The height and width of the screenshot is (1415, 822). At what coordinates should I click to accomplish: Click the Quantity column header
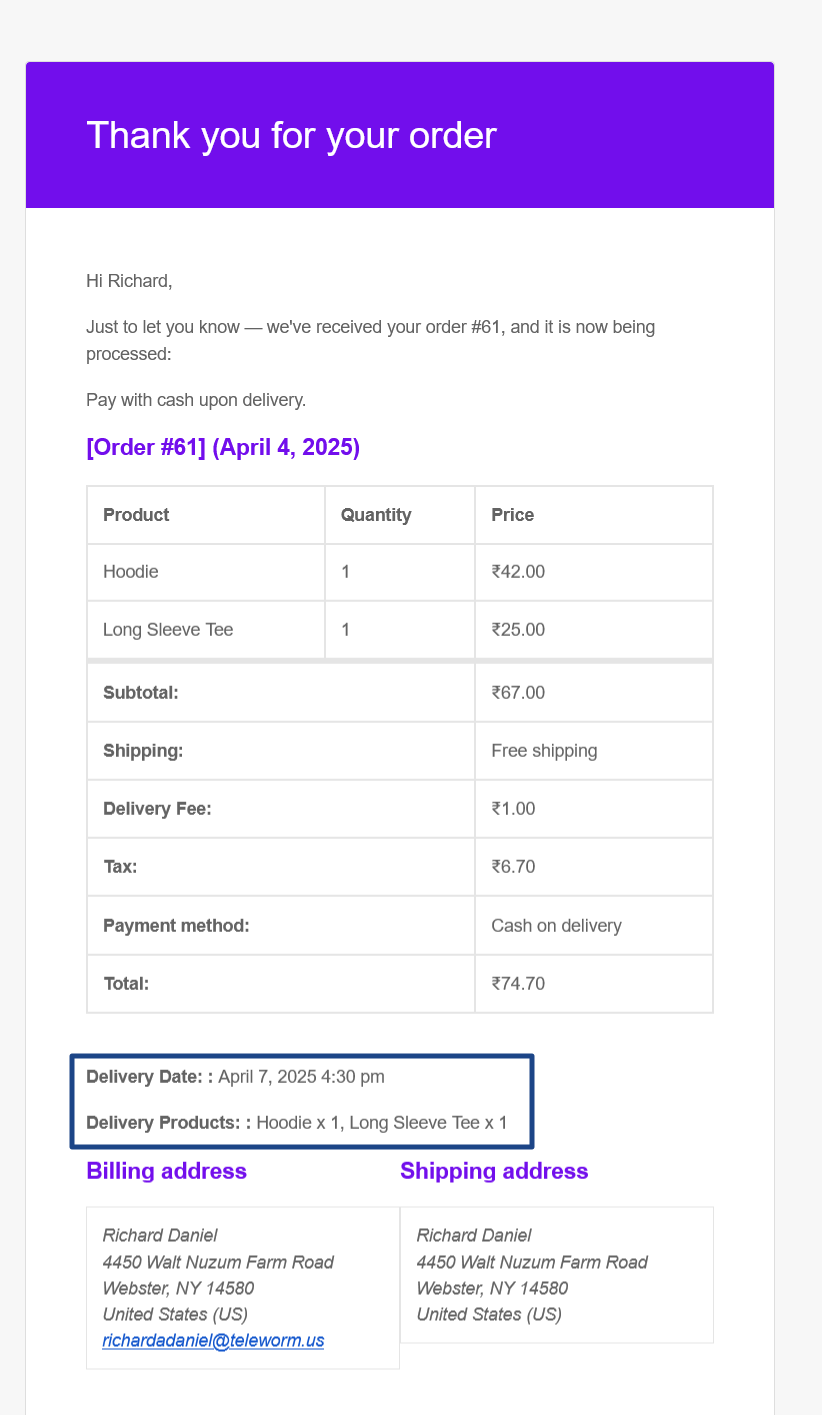point(376,515)
